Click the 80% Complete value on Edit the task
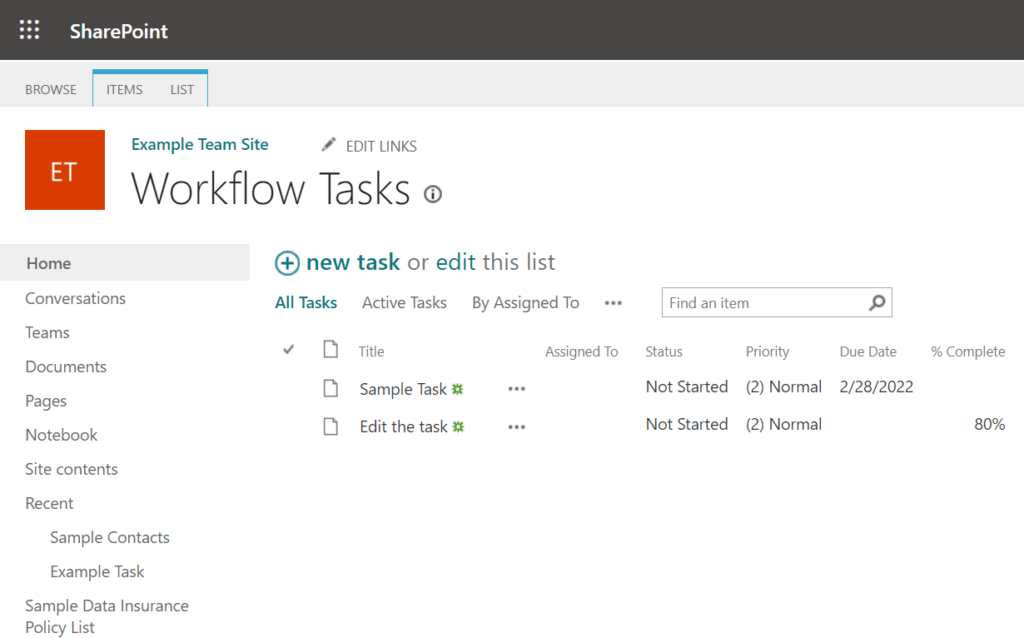Image resolution: width=1024 pixels, height=638 pixels. (x=989, y=424)
